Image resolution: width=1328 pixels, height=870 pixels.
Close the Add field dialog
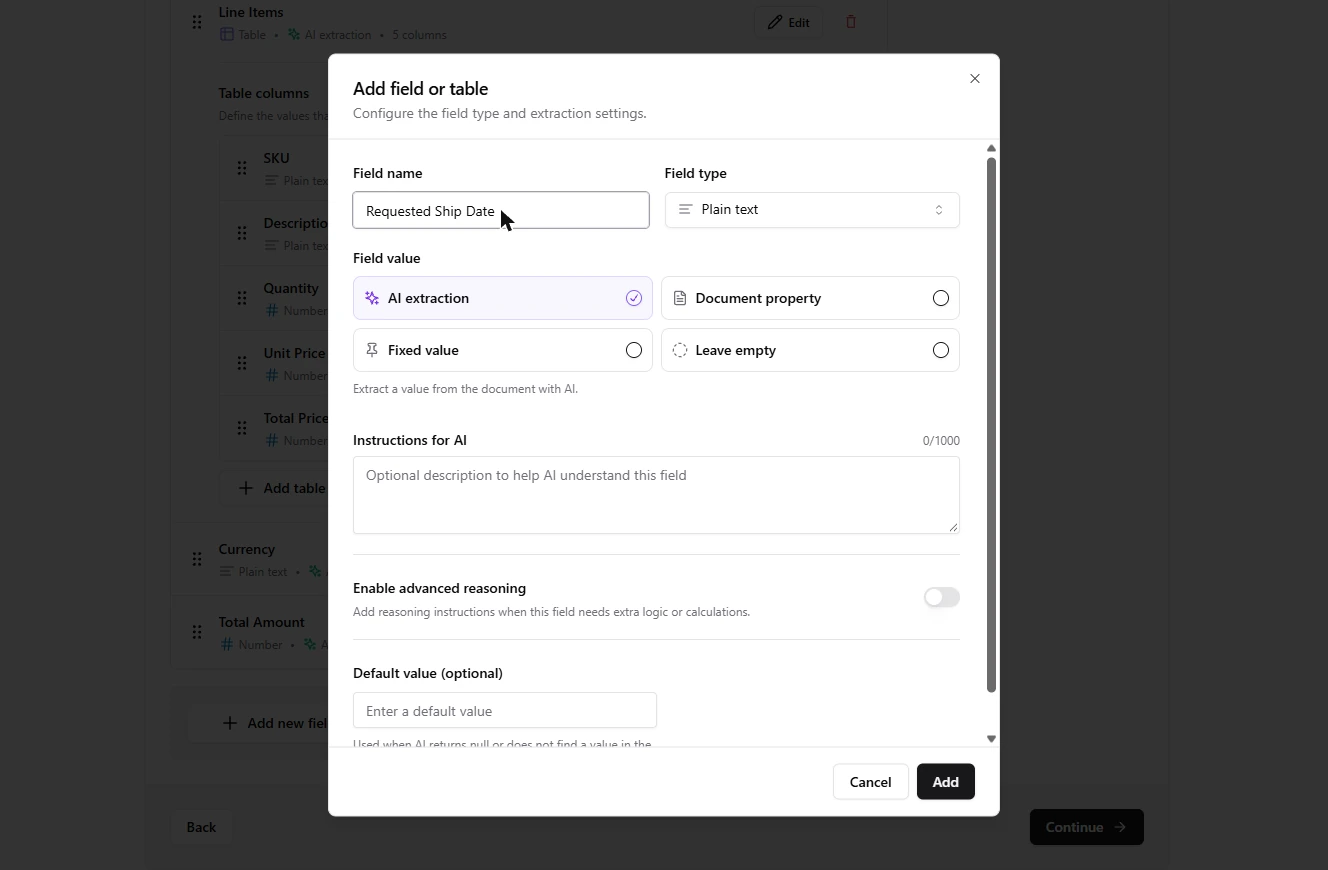pyautogui.click(x=975, y=79)
